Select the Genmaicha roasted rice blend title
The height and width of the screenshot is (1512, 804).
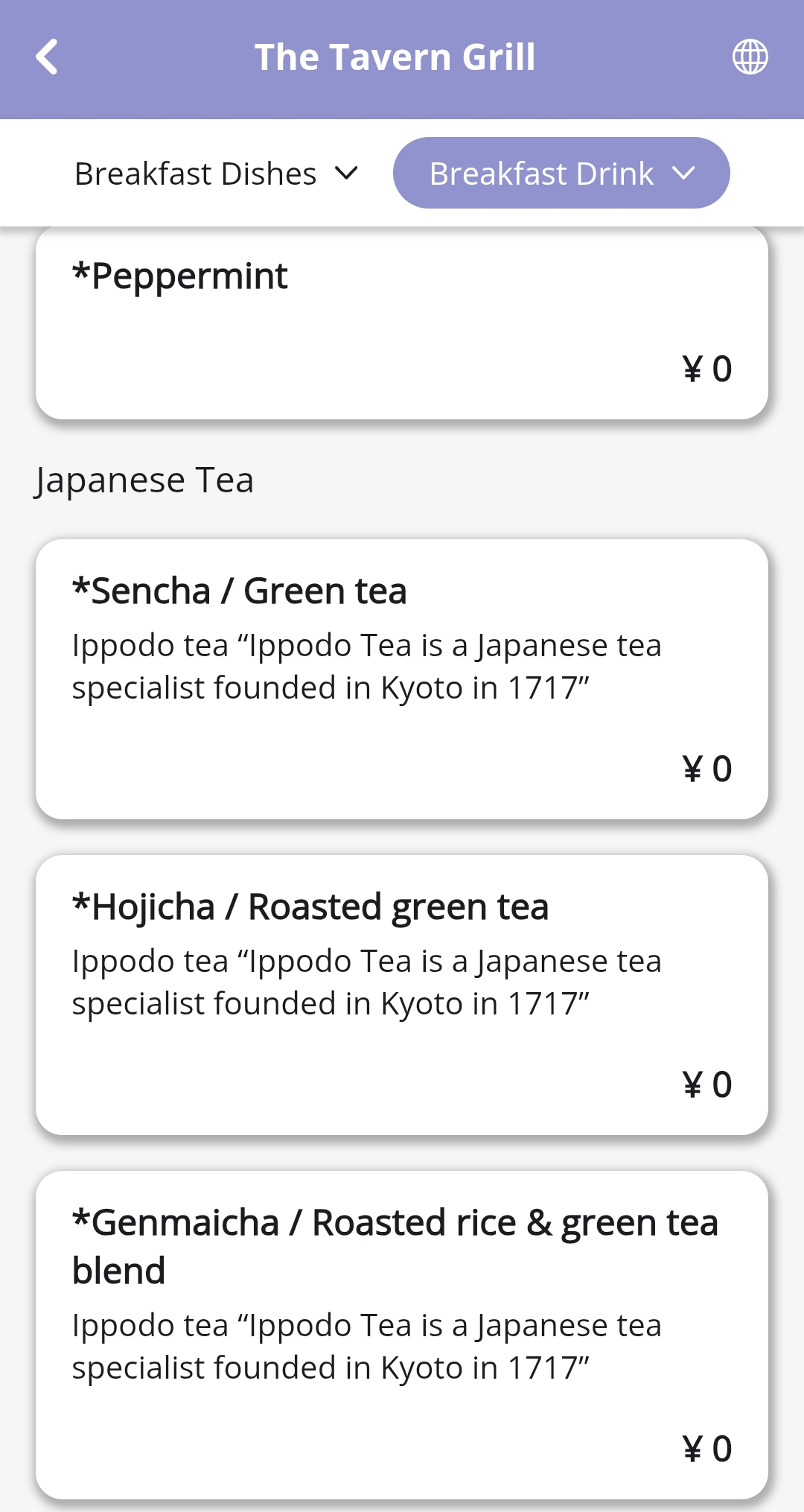(395, 1245)
